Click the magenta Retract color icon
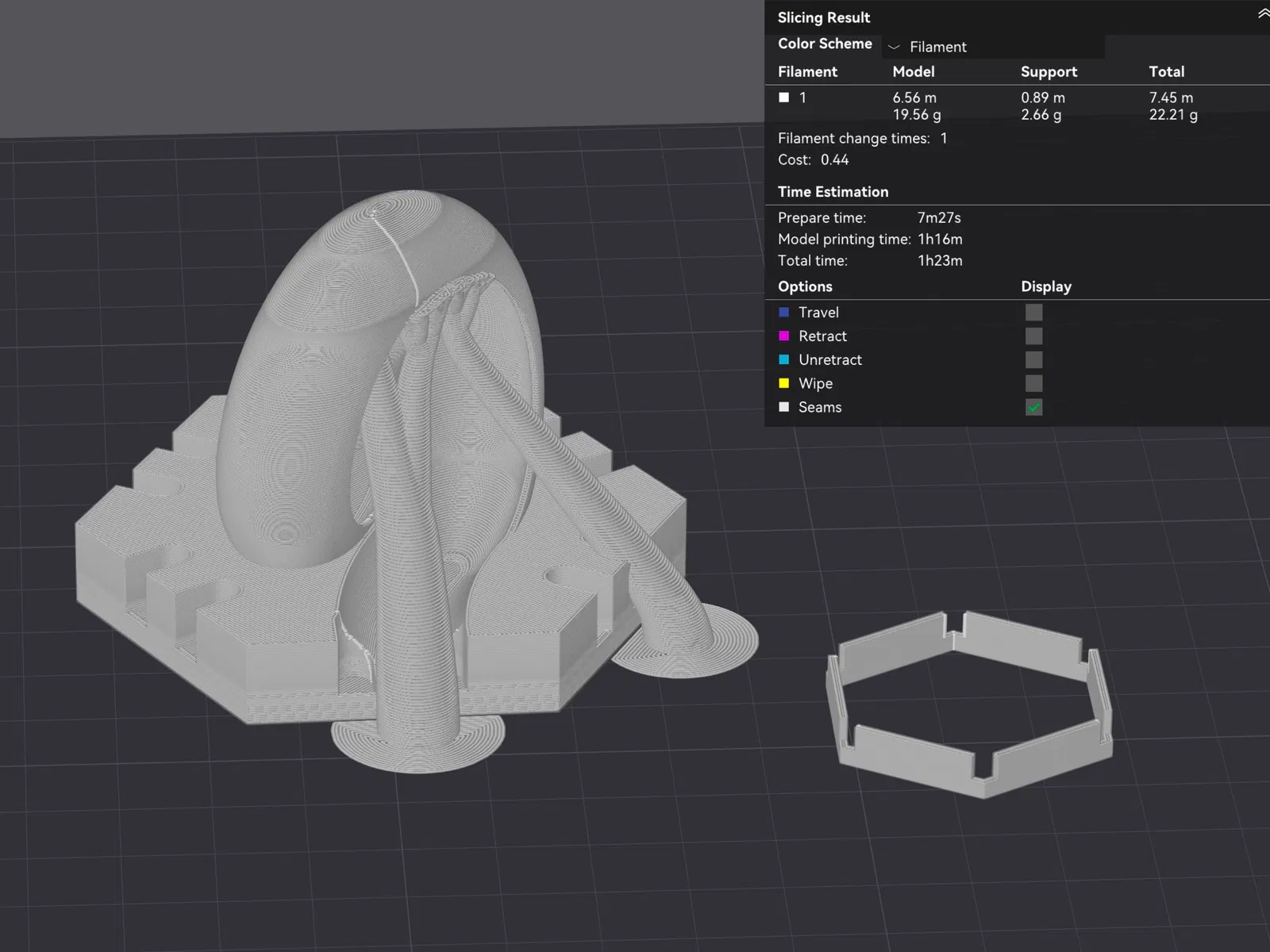This screenshot has width=1270, height=952. 784,336
